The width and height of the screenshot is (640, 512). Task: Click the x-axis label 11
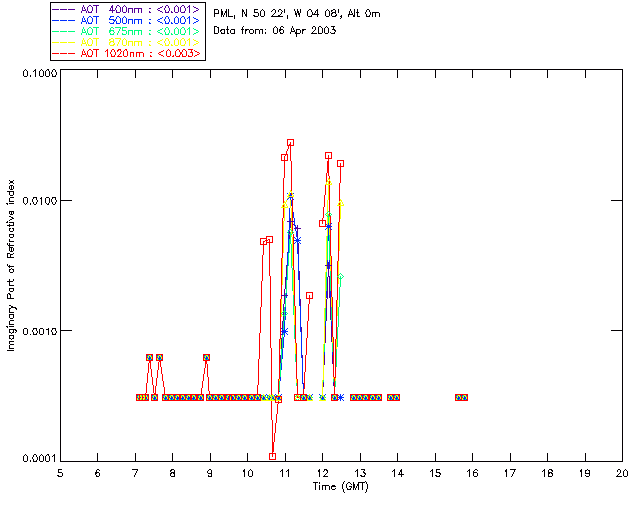285,473
